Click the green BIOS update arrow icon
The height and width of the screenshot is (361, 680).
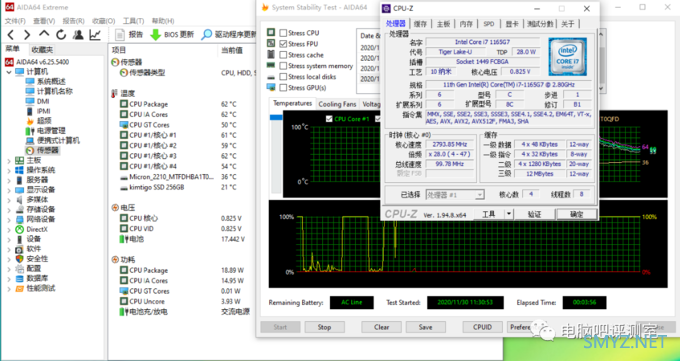click(155, 35)
